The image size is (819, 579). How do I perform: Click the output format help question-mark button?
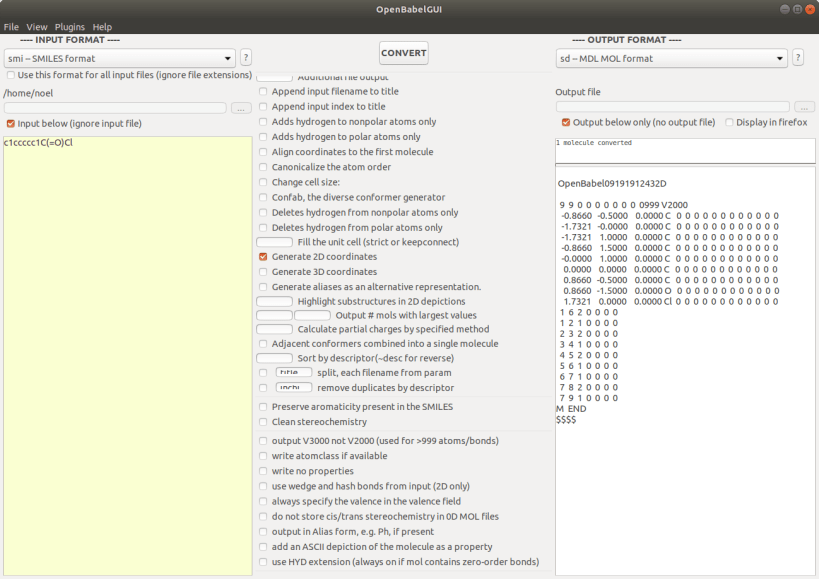[798, 57]
